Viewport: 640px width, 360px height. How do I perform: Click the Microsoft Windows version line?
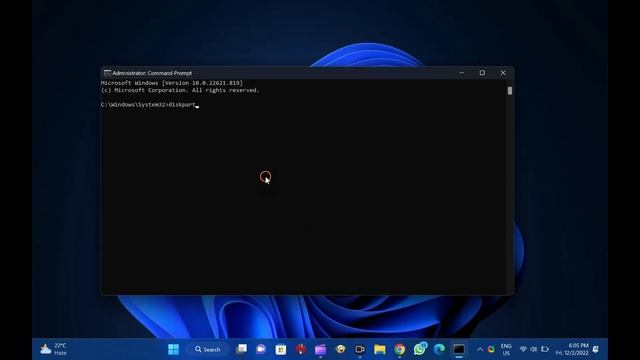tap(172, 83)
